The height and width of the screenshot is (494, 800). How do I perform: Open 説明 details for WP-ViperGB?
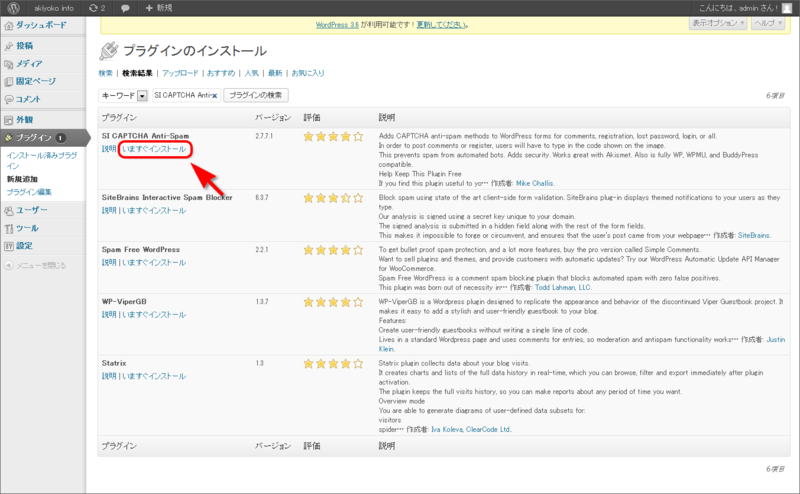(109, 315)
